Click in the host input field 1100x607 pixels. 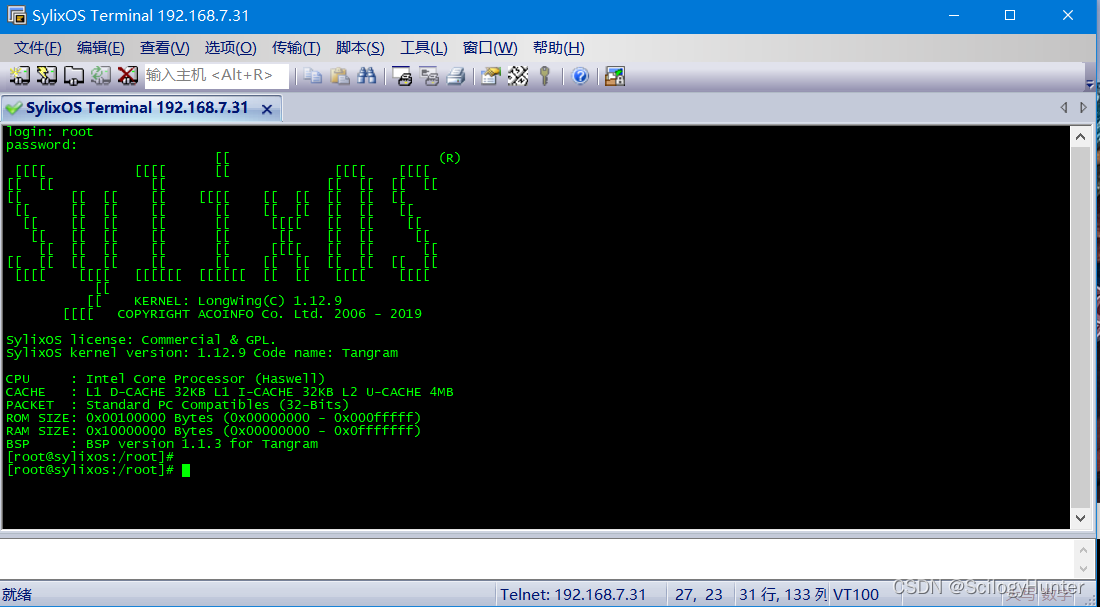[x=217, y=75]
